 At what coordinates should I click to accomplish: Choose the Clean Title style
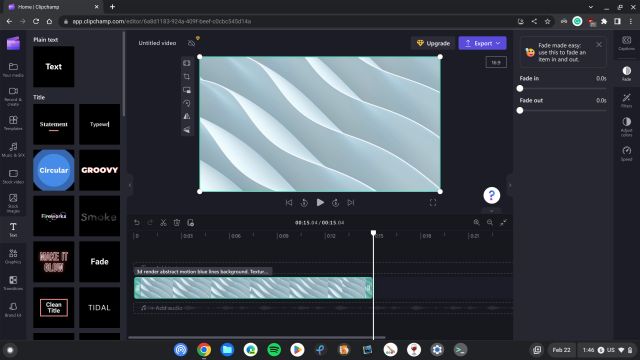click(x=53, y=307)
